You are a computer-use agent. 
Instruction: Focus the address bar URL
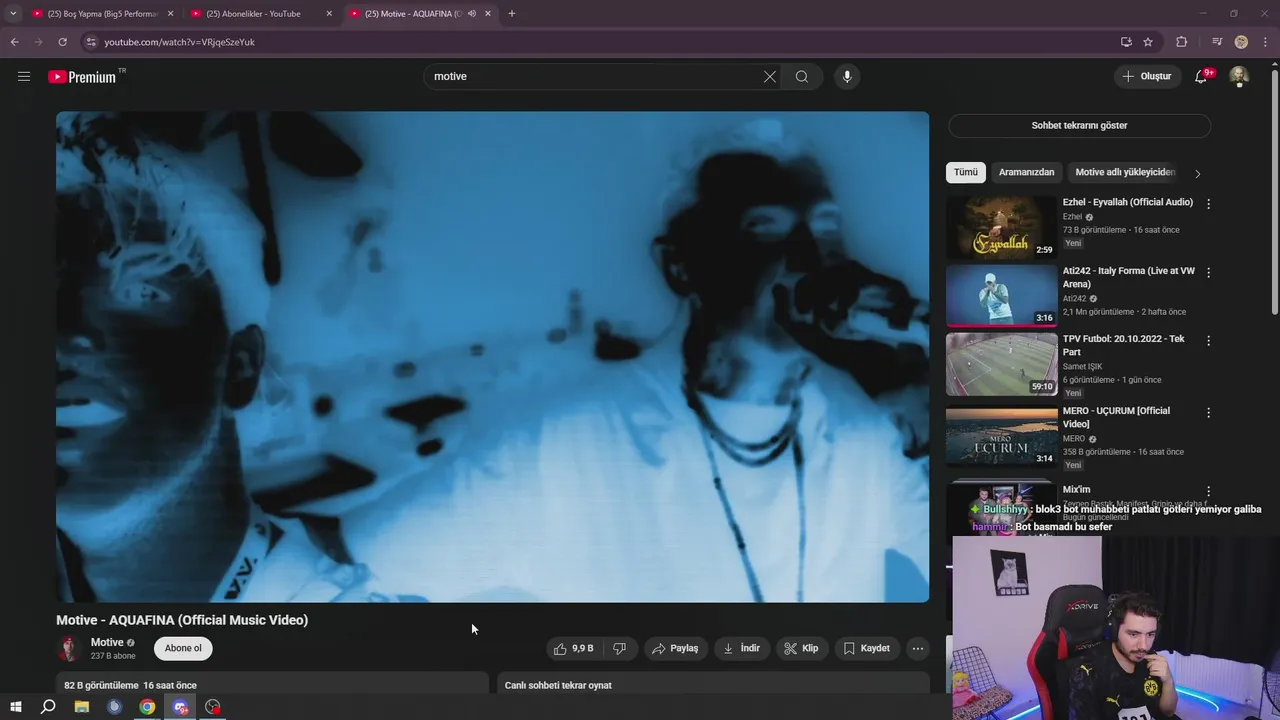(x=180, y=42)
